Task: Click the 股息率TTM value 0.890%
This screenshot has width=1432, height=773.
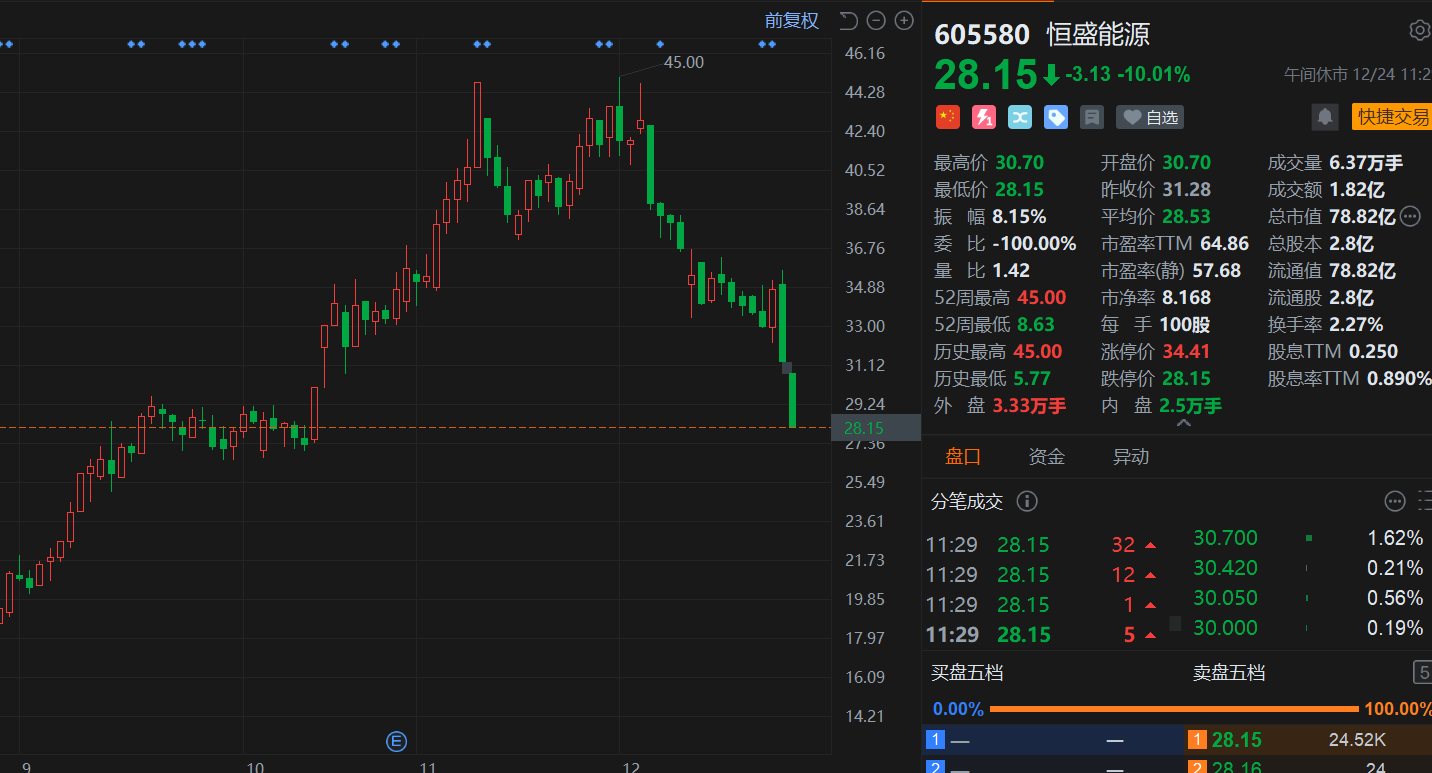Action: [x=1399, y=378]
